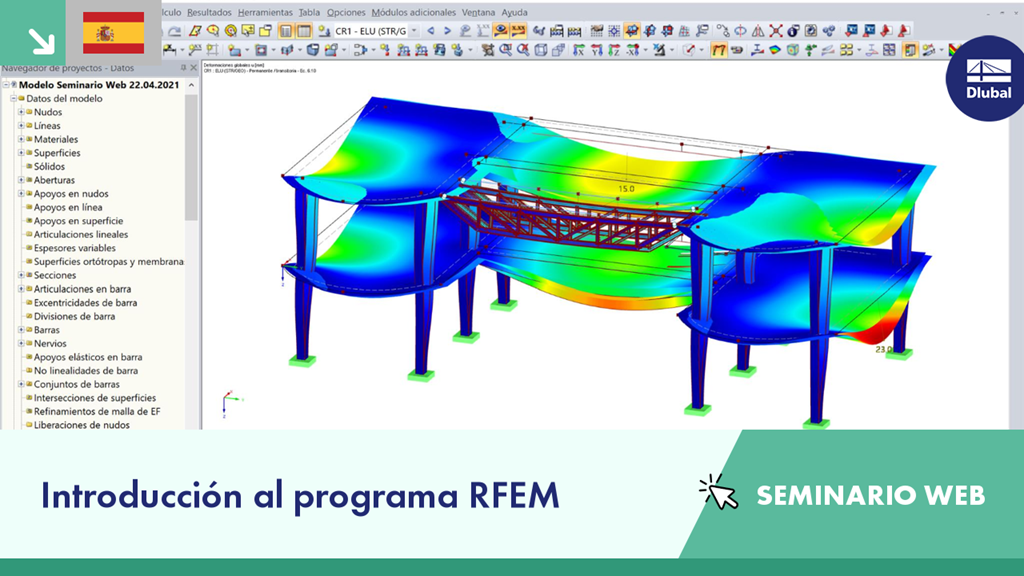This screenshot has height=576, width=1024.
Task: Expand Conjuntos de barras node
Action: (x=22, y=384)
